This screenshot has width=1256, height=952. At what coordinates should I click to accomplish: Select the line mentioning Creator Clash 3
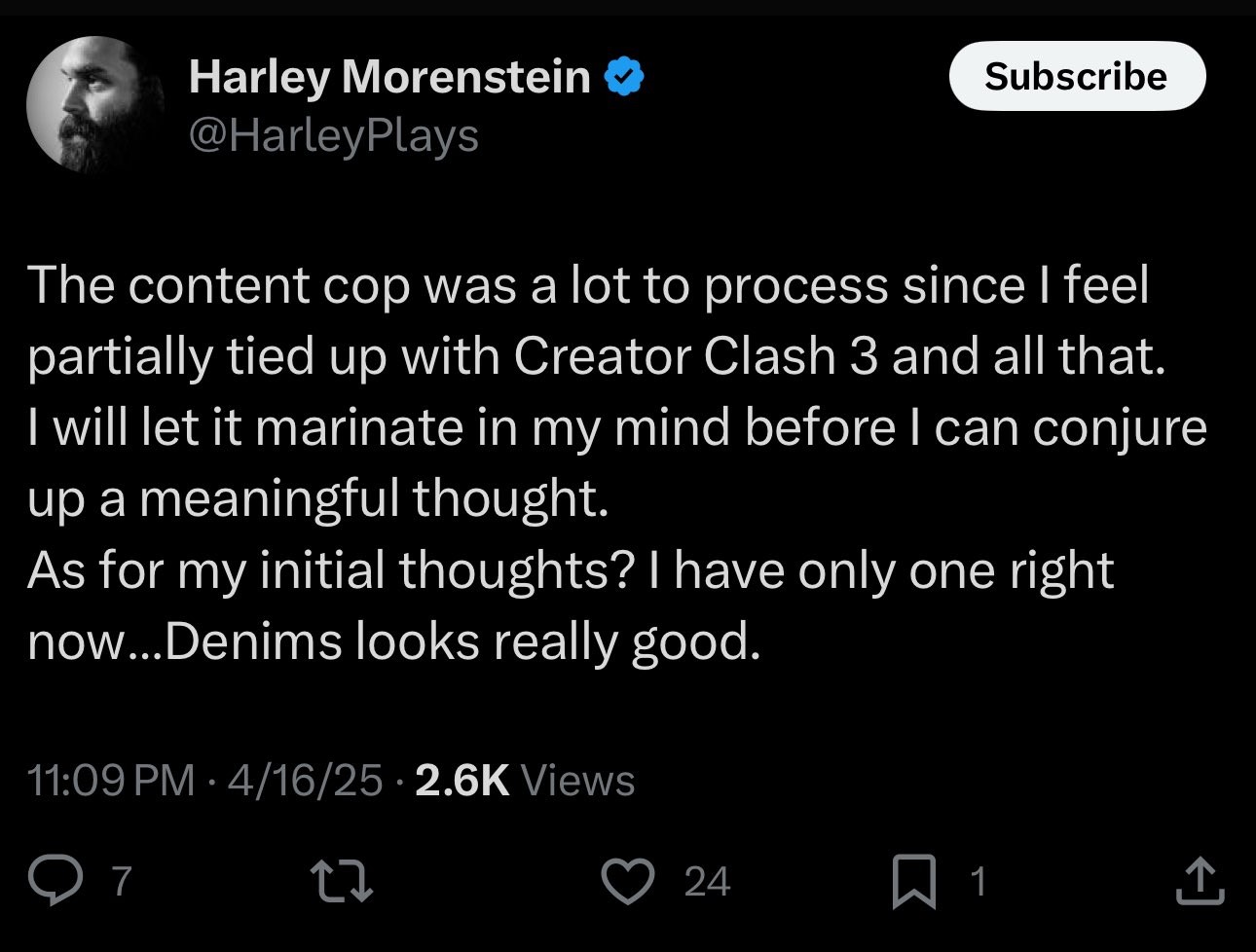[596, 356]
